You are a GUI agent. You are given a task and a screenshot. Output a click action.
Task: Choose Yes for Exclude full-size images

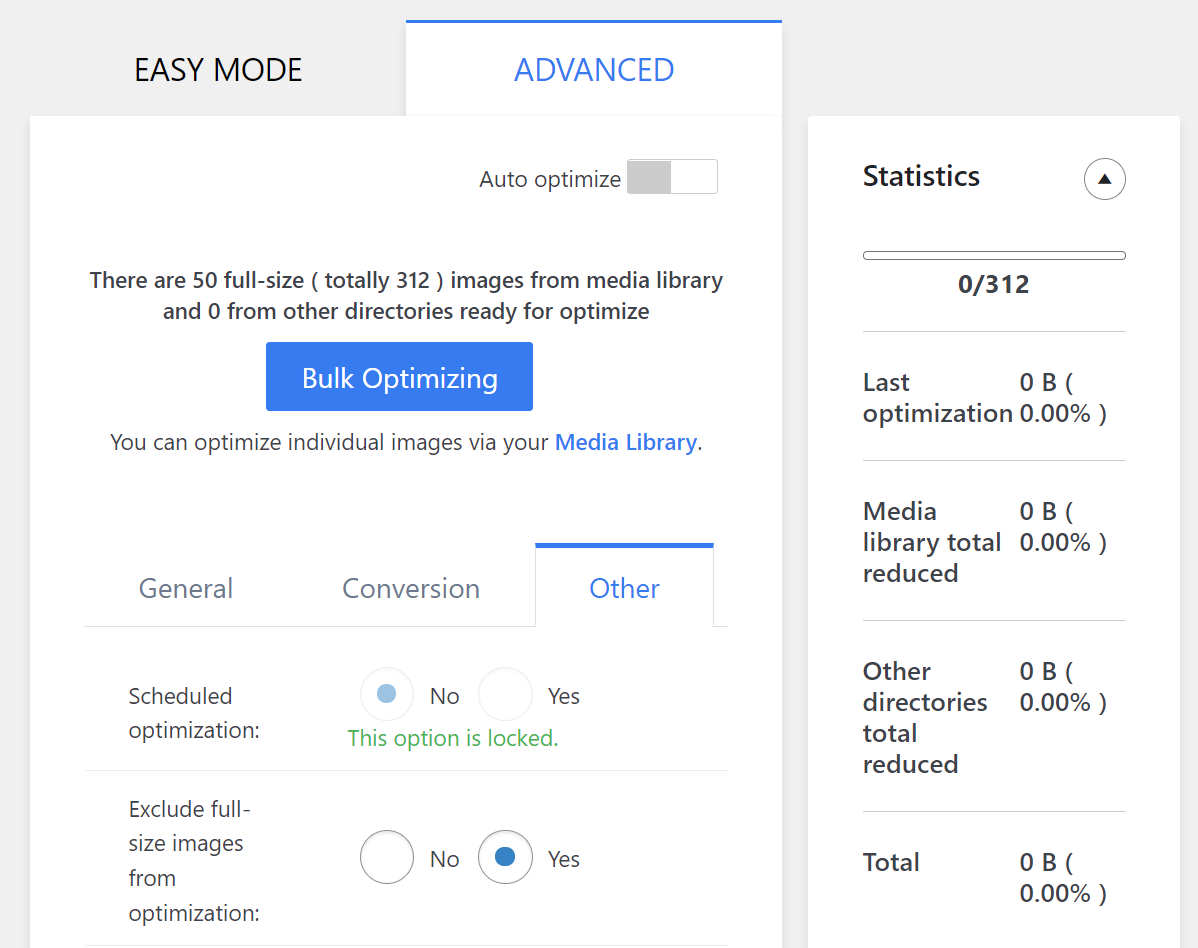[505, 857]
